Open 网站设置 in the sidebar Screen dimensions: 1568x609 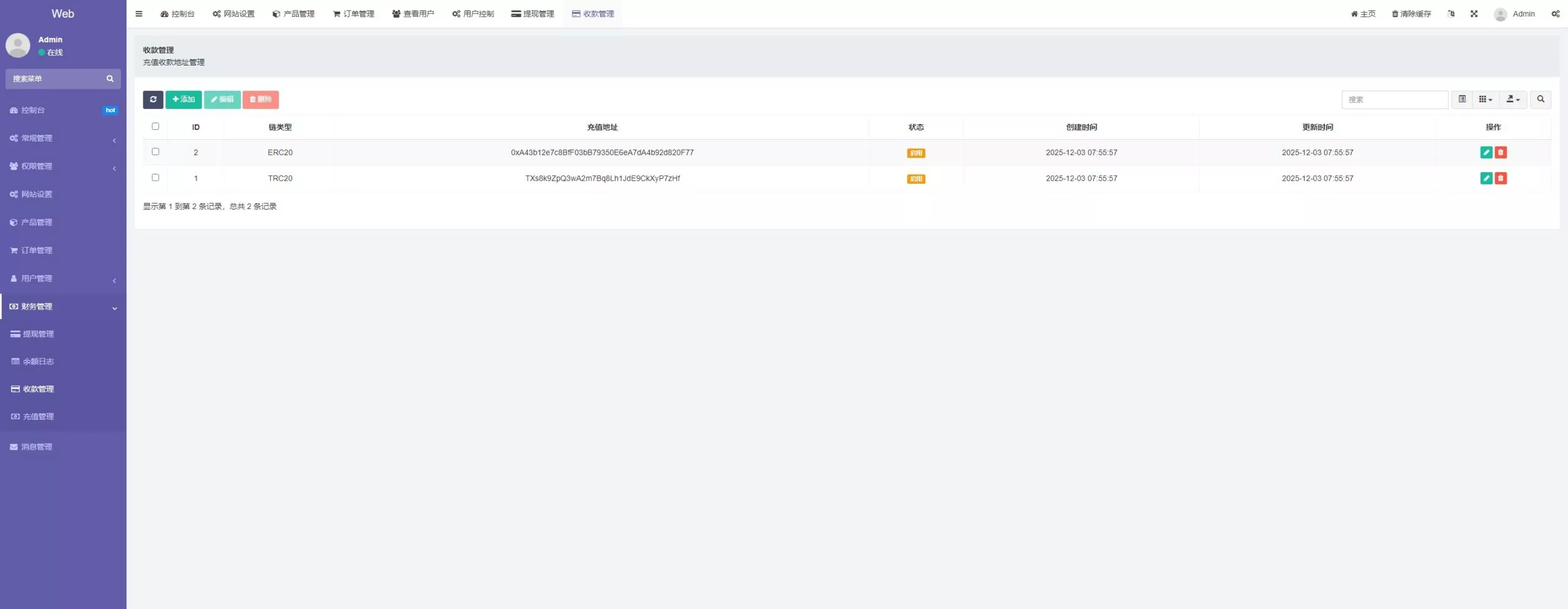[x=63, y=194]
